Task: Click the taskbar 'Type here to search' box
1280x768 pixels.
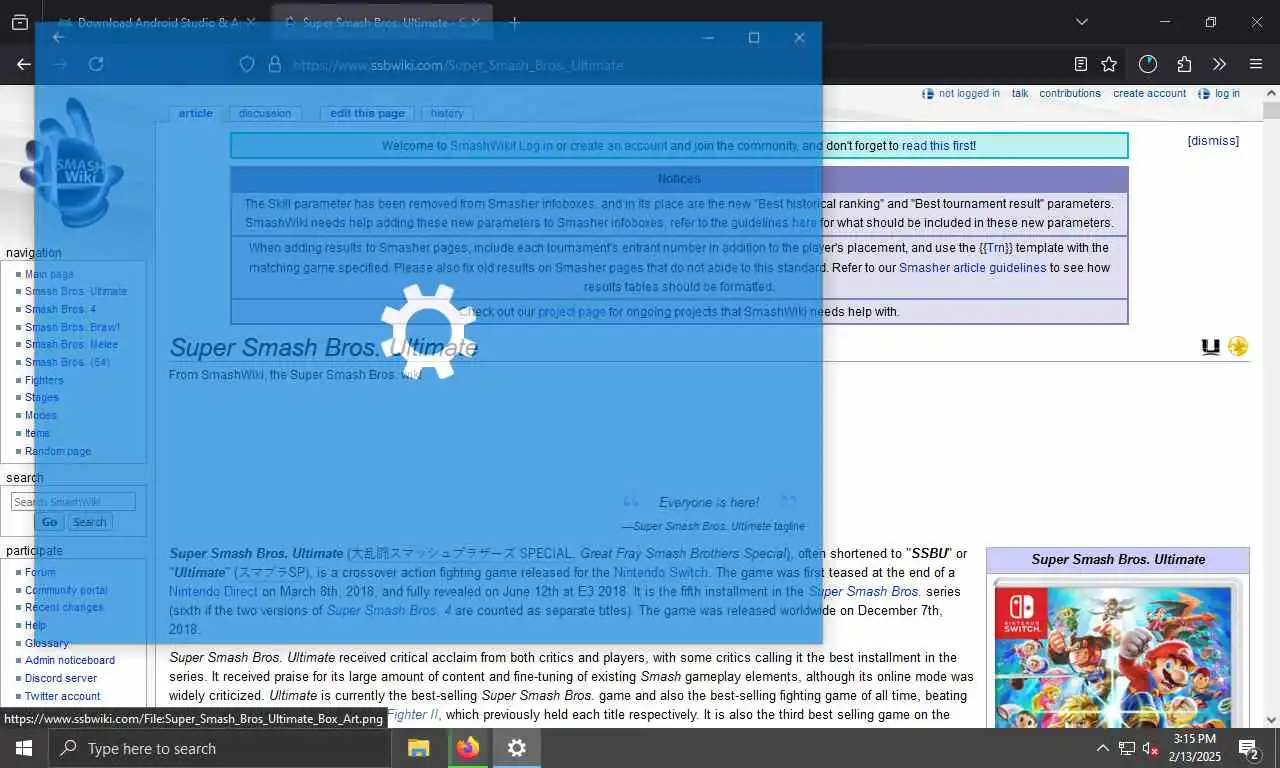Action: pos(219,748)
